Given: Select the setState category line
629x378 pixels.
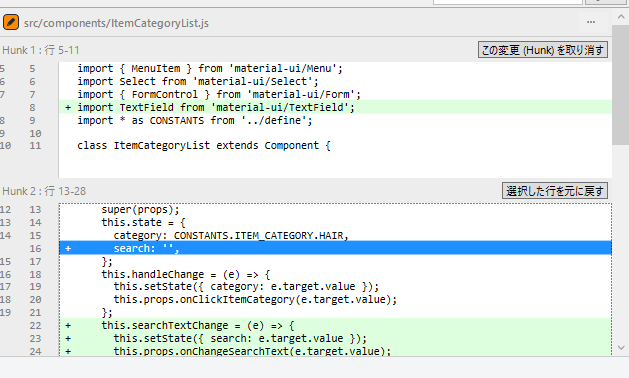Looking at the screenshot, I should [335, 287].
